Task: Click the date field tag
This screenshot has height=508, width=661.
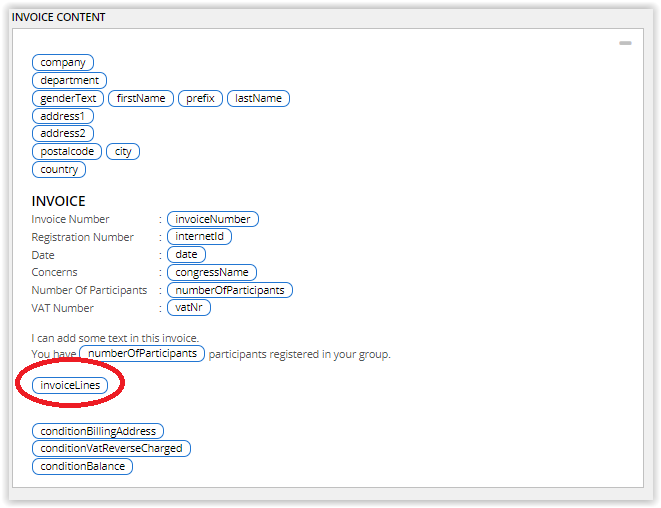Action: [187, 255]
